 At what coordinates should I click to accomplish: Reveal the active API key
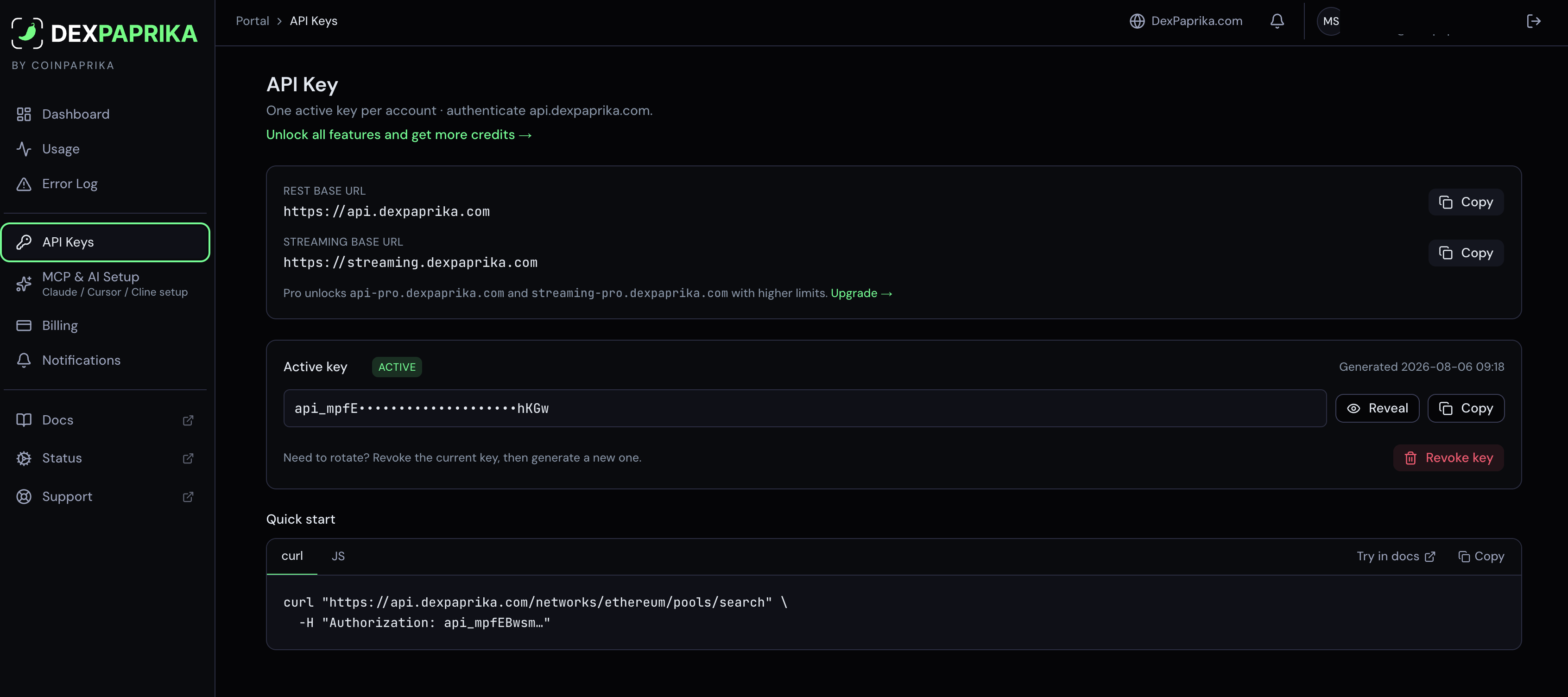(1377, 408)
